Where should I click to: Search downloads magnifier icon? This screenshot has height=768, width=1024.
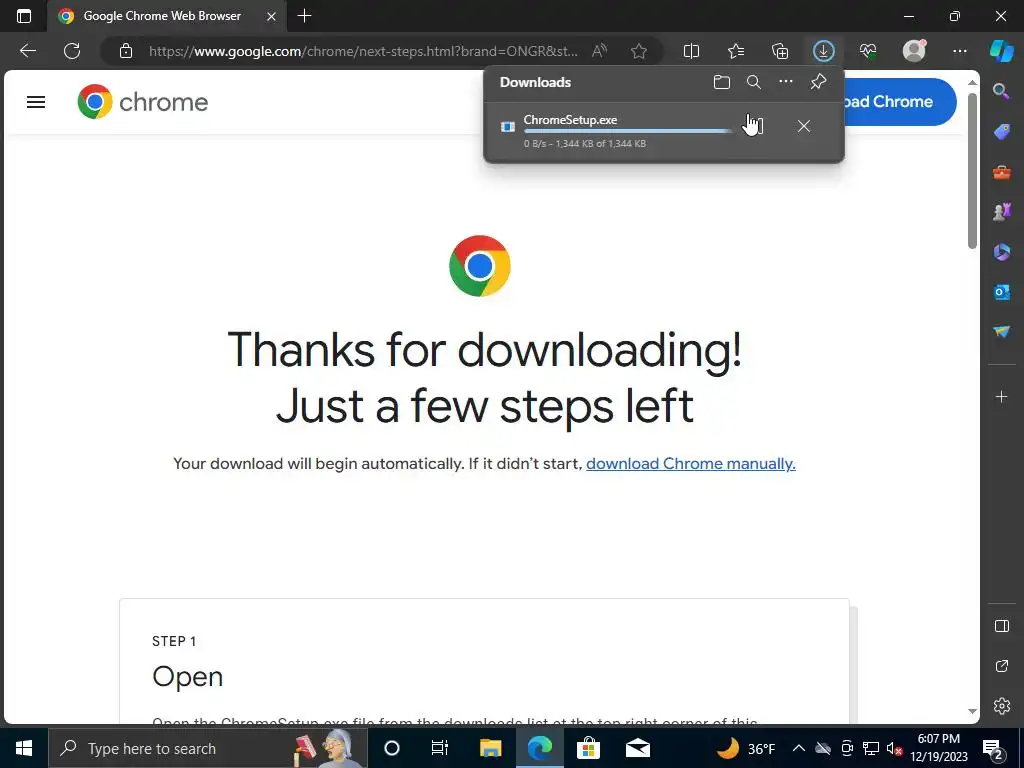pyautogui.click(x=754, y=82)
